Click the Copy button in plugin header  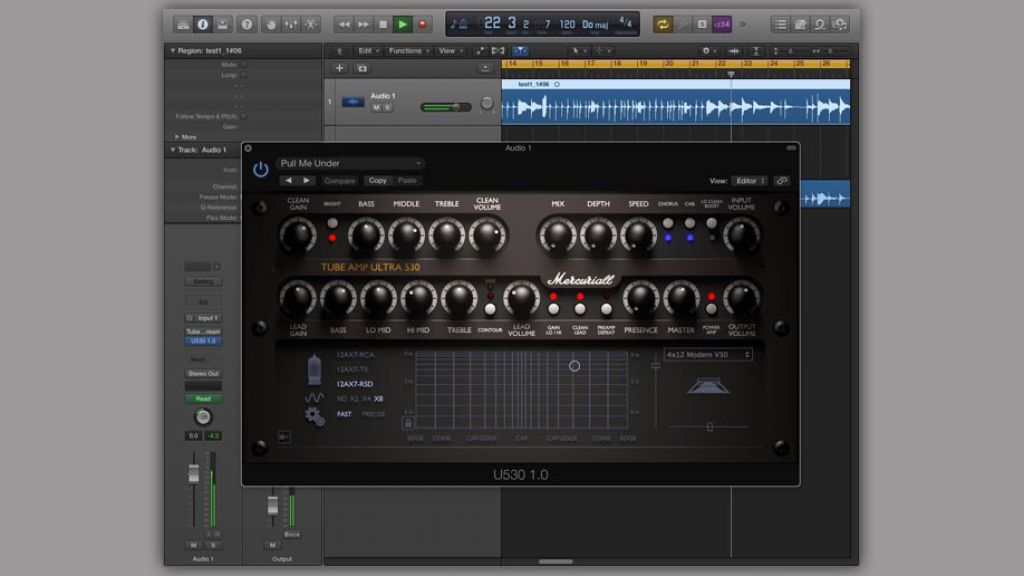377,181
